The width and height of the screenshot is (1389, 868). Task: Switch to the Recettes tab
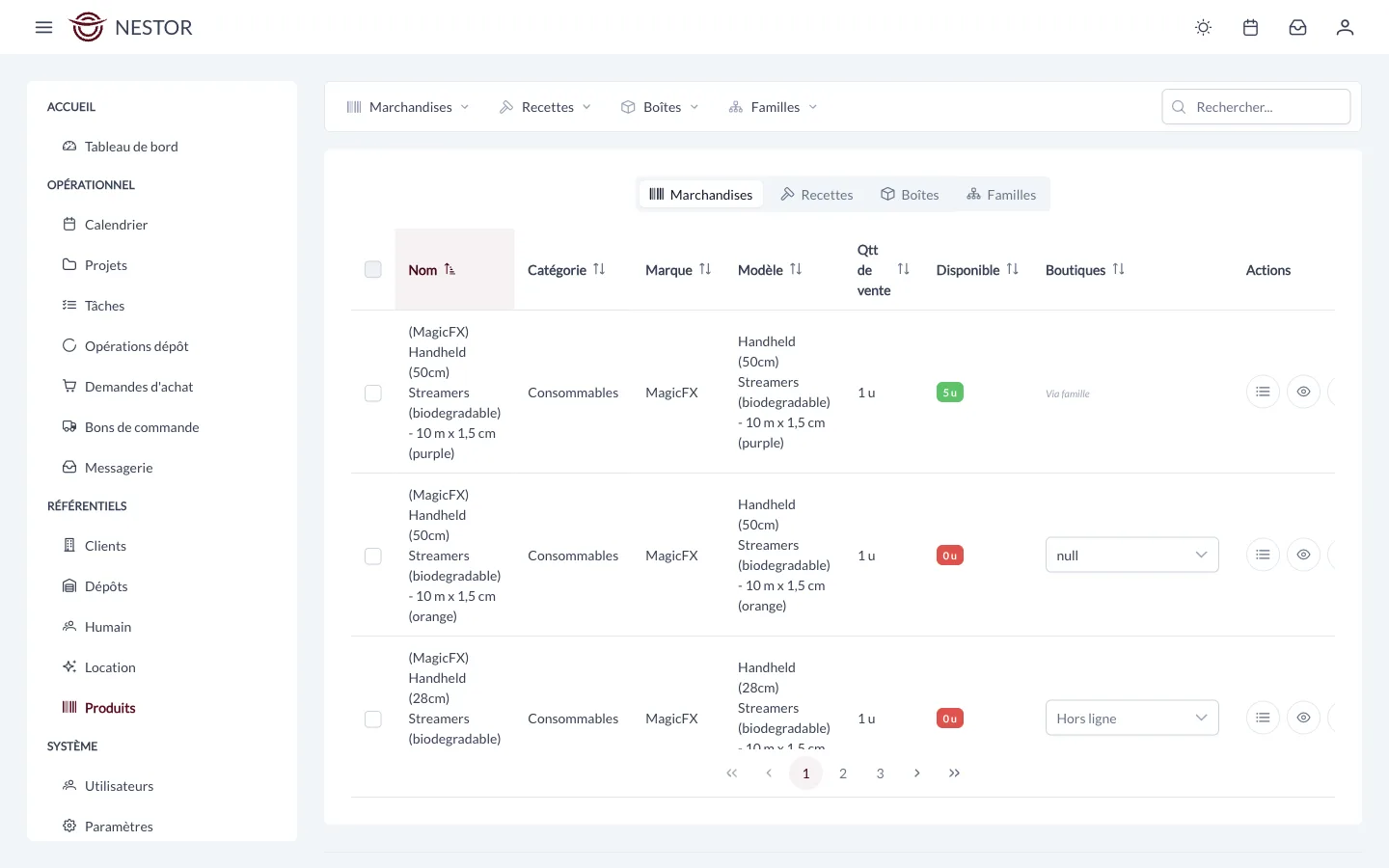(x=817, y=194)
